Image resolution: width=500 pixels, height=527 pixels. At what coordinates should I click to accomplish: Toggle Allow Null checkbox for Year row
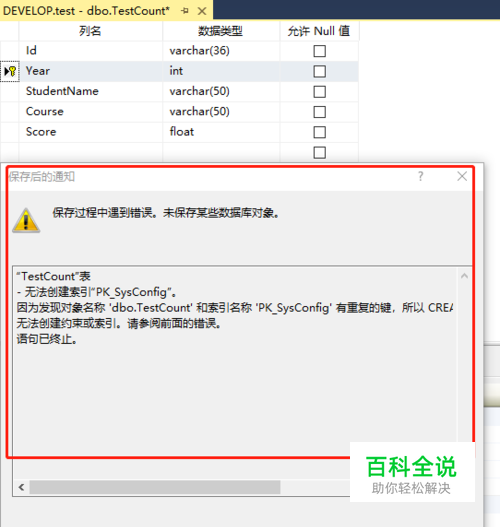pos(320,71)
